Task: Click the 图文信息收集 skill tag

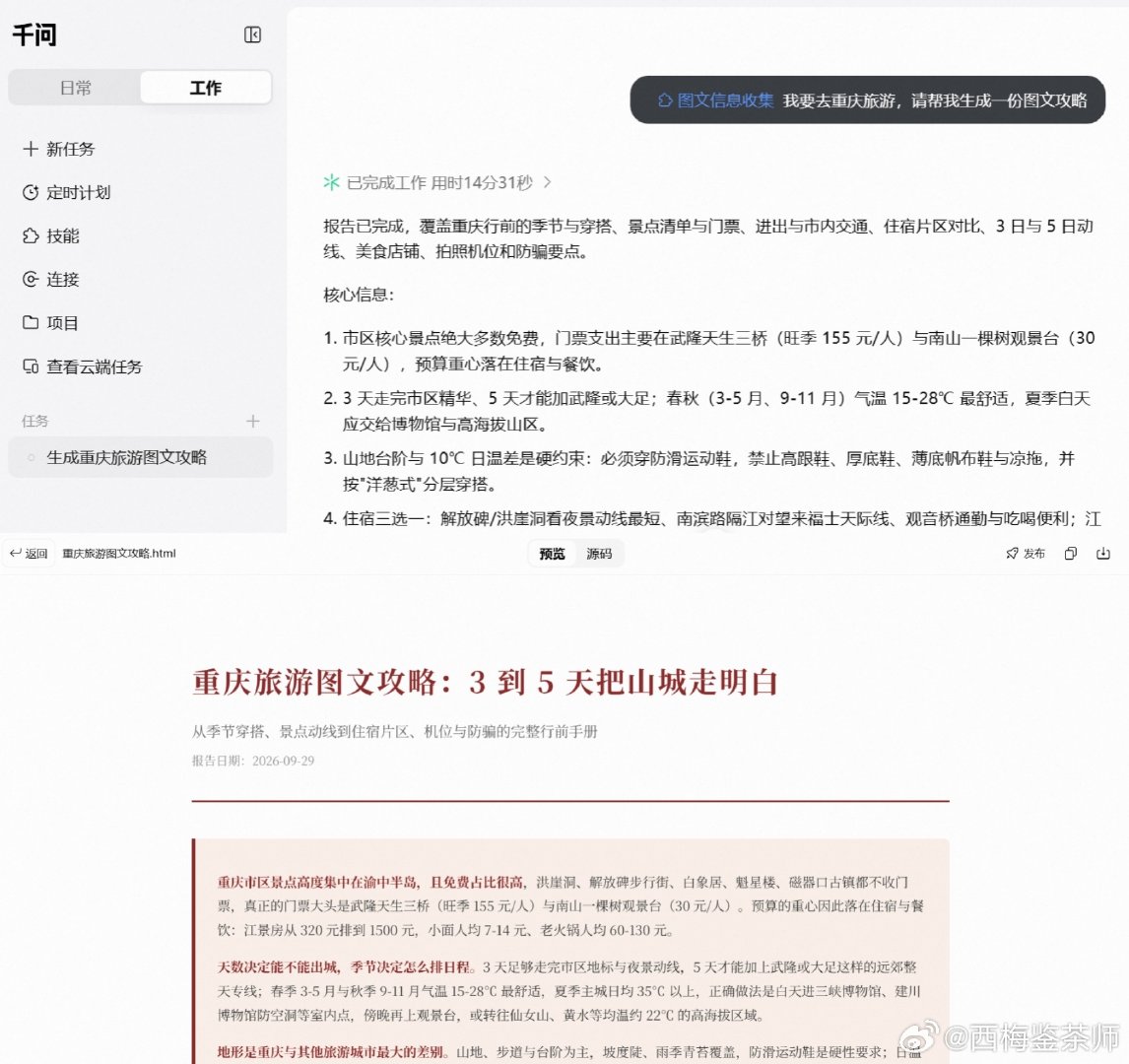Action: pyautogui.click(x=715, y=100)
